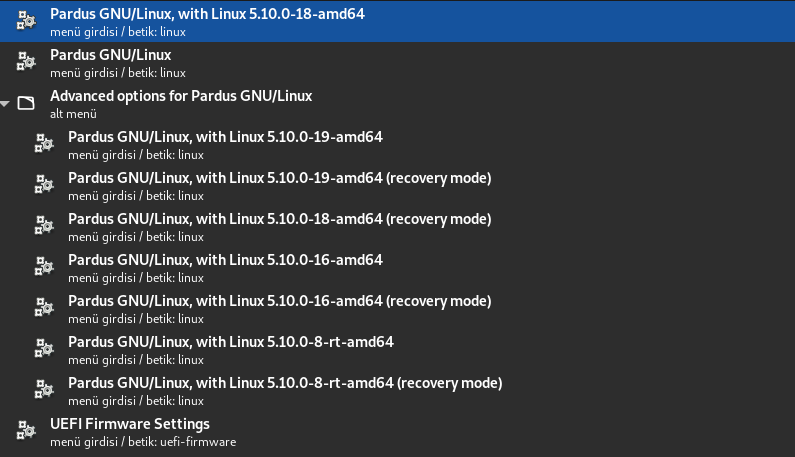Click gear icon for 5.10.0-8-rt-amd64 non-recovery entry
Image resolution: width=795 pixels, height=457 pixels.
click(44, 349)
